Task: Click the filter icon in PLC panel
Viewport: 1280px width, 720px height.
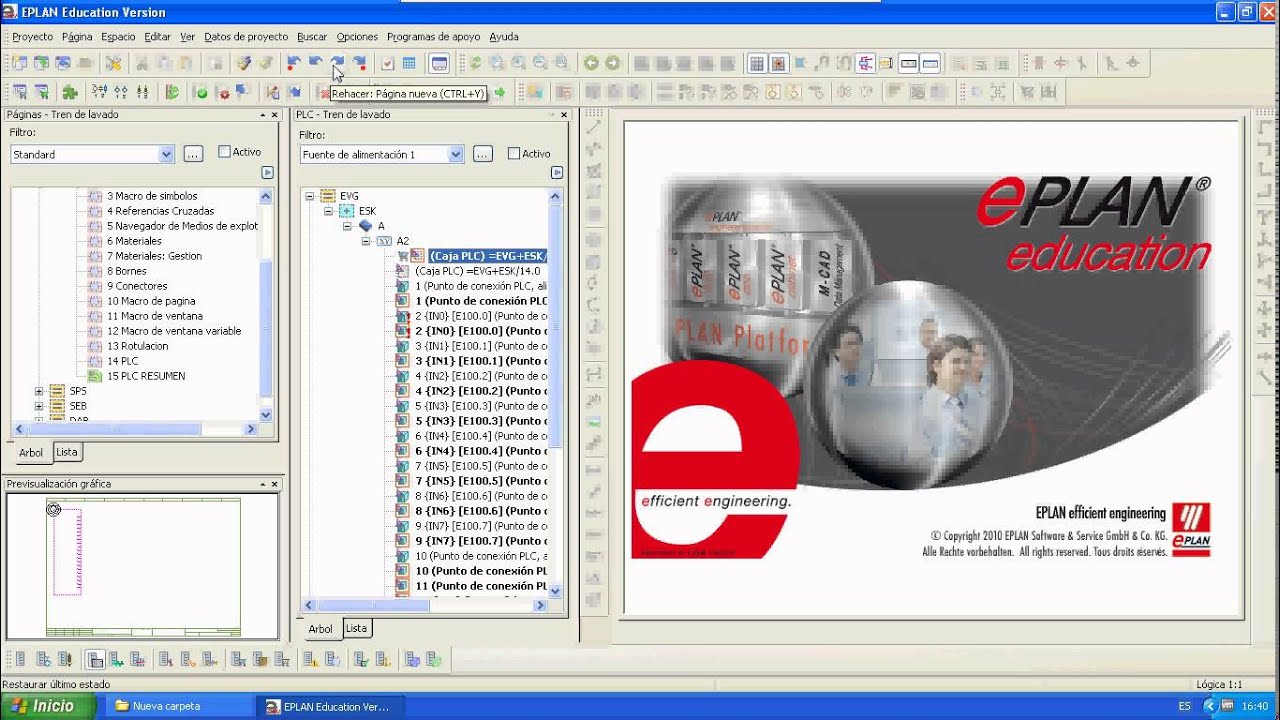Action: (557, 172)
